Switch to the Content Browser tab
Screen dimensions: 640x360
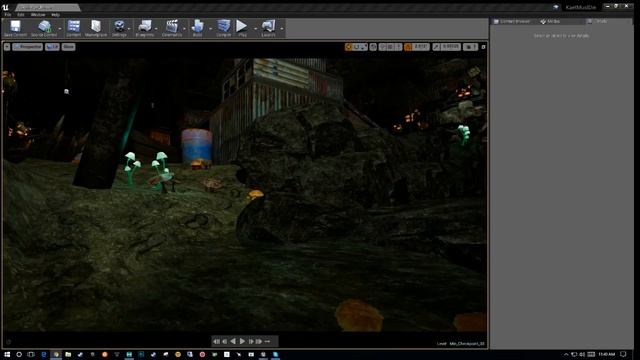coord(511,21)
